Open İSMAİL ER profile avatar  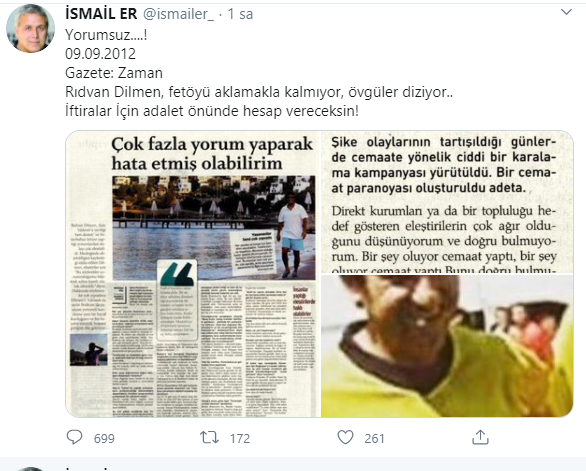pyautogui.click(x=30, y=28)
